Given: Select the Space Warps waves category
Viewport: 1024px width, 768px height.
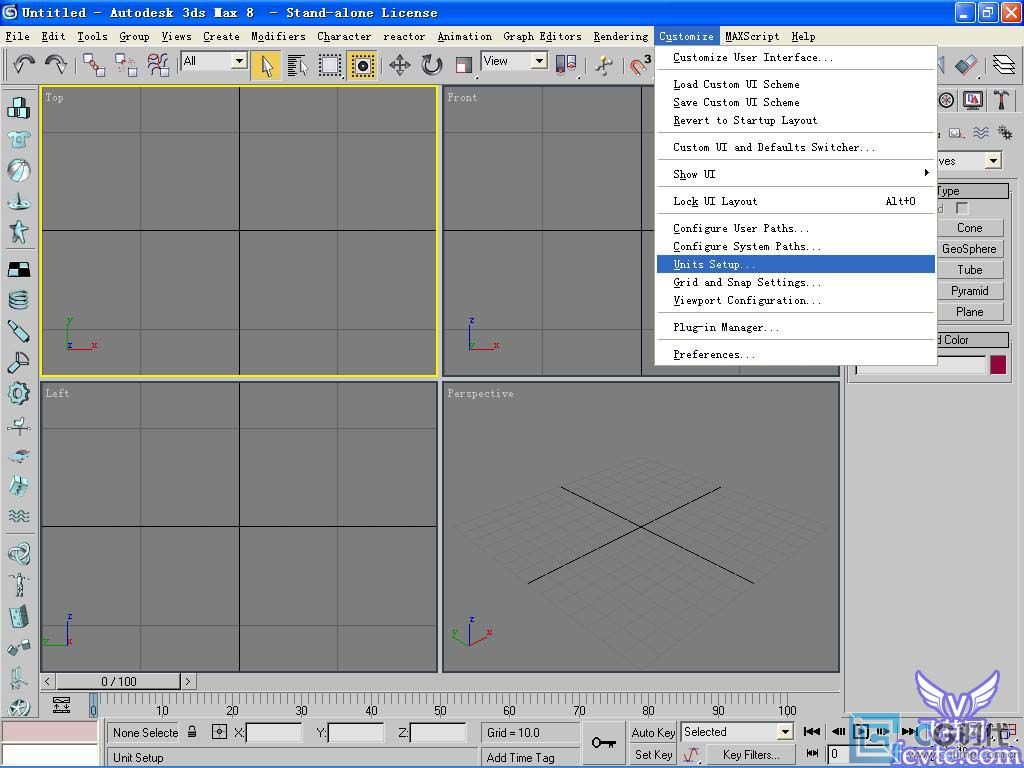Looking at the screenshot, I should tap(980, 133).
